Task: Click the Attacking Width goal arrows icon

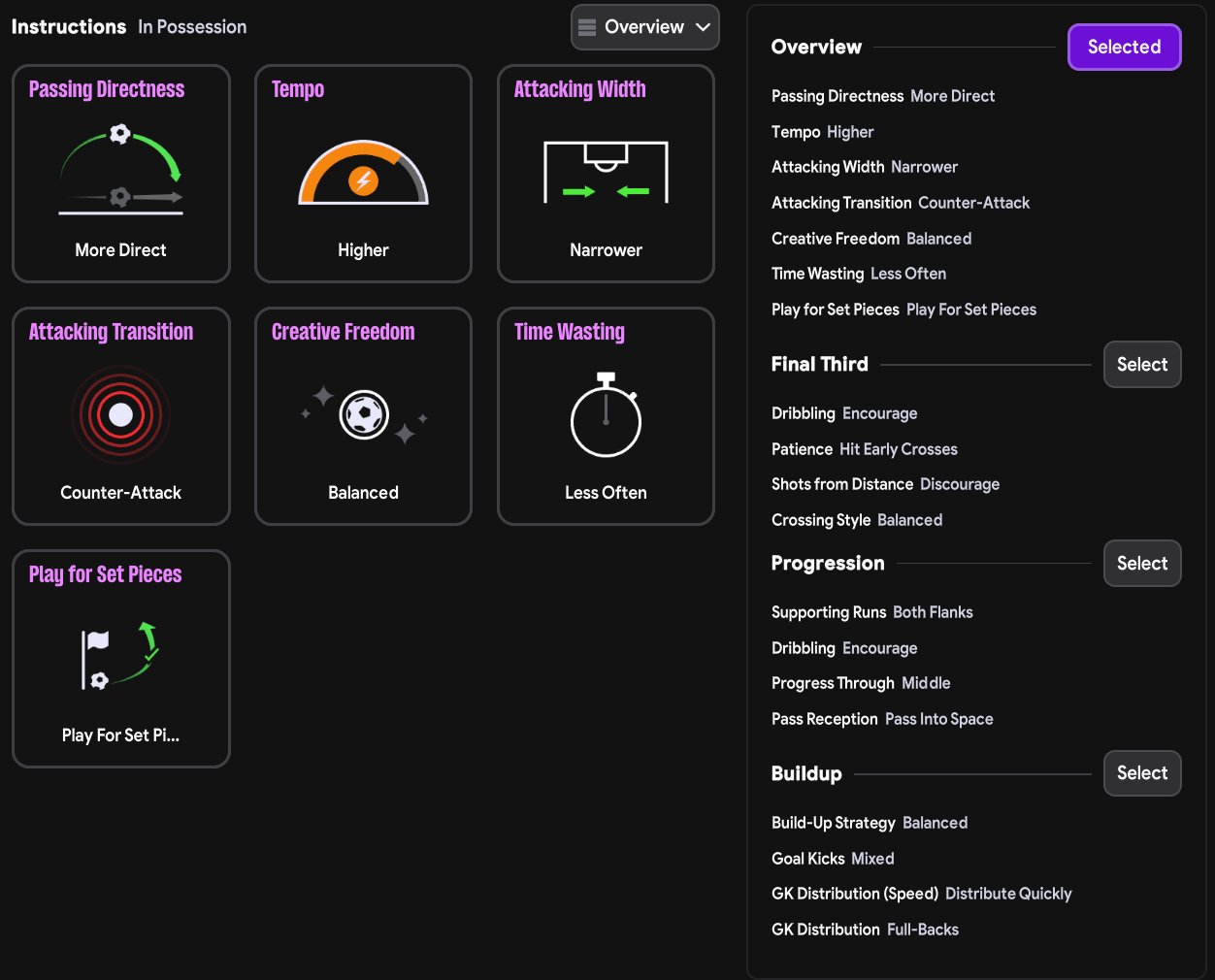Action: tap(606, 172)
